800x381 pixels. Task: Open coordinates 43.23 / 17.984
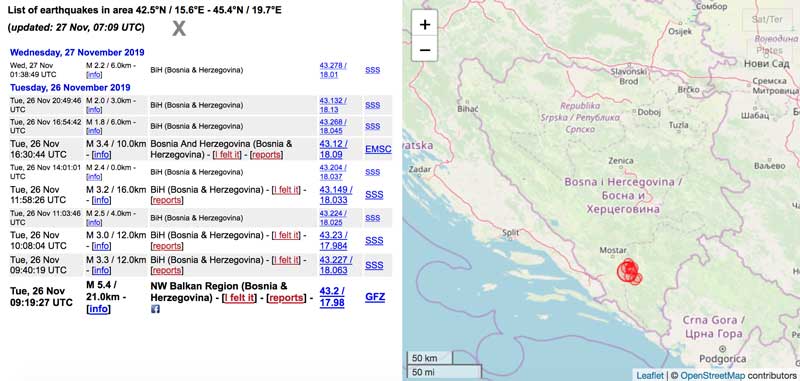pos(334,240)
